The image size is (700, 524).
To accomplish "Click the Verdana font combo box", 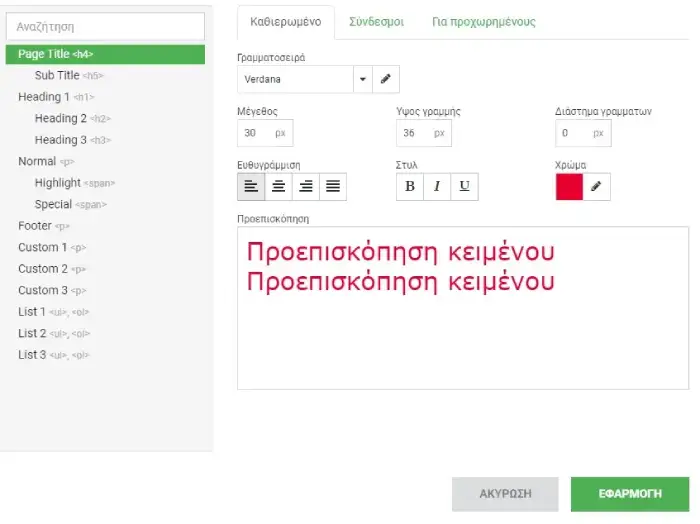I will pos(296,79).
